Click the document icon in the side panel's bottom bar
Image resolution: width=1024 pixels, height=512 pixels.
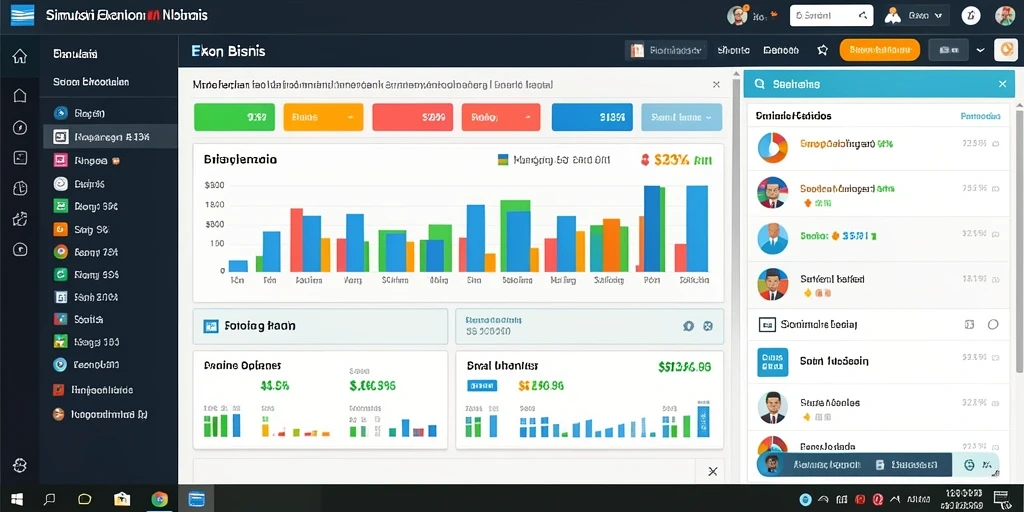[x=880, y=465]
